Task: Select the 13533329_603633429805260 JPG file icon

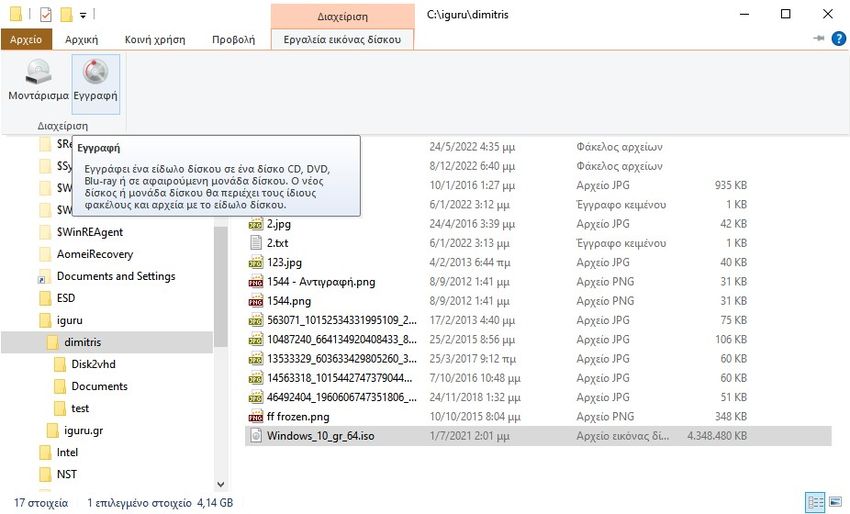Action: point(256,358)
